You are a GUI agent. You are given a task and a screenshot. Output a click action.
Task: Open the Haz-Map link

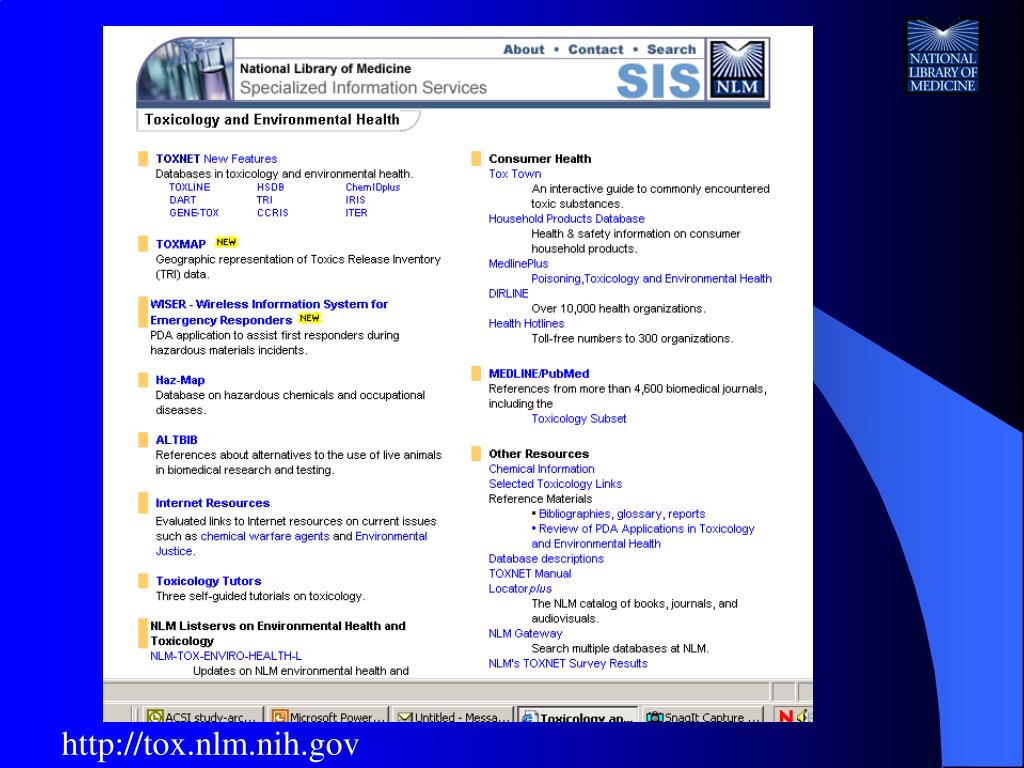tap(180, 380)
